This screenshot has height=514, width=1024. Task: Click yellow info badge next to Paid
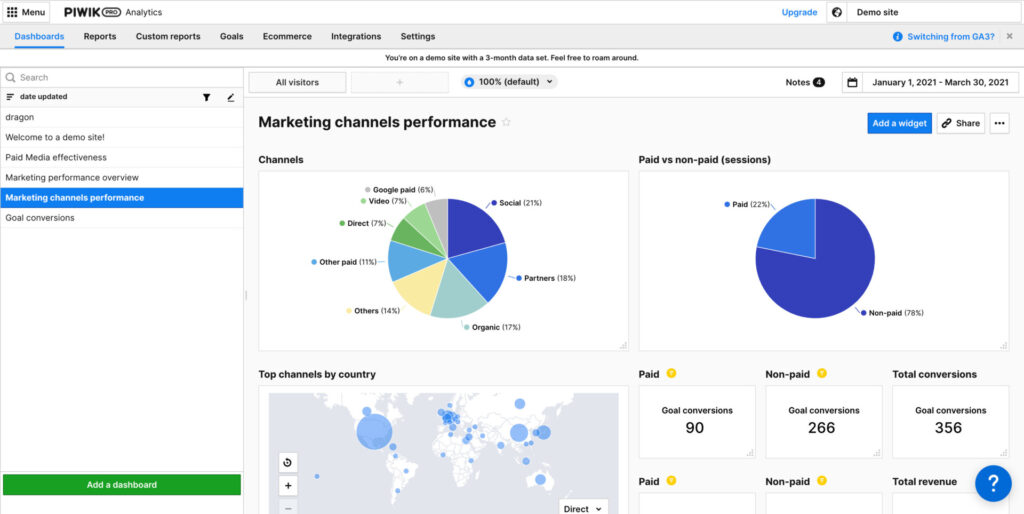click(x=672, y=374)
